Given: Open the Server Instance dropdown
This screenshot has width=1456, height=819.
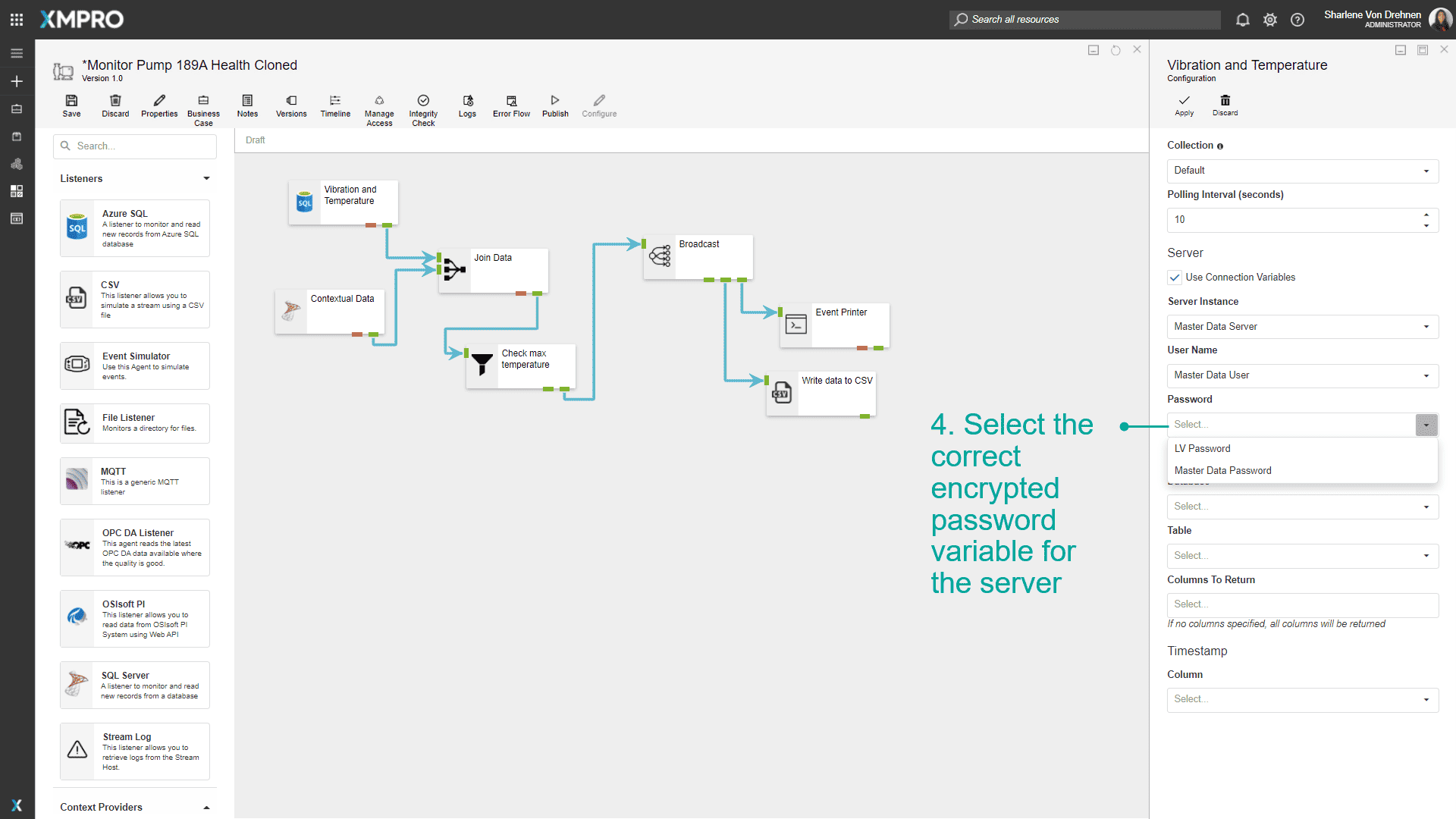Looking at the screenshot, I should click(1302, 327).
